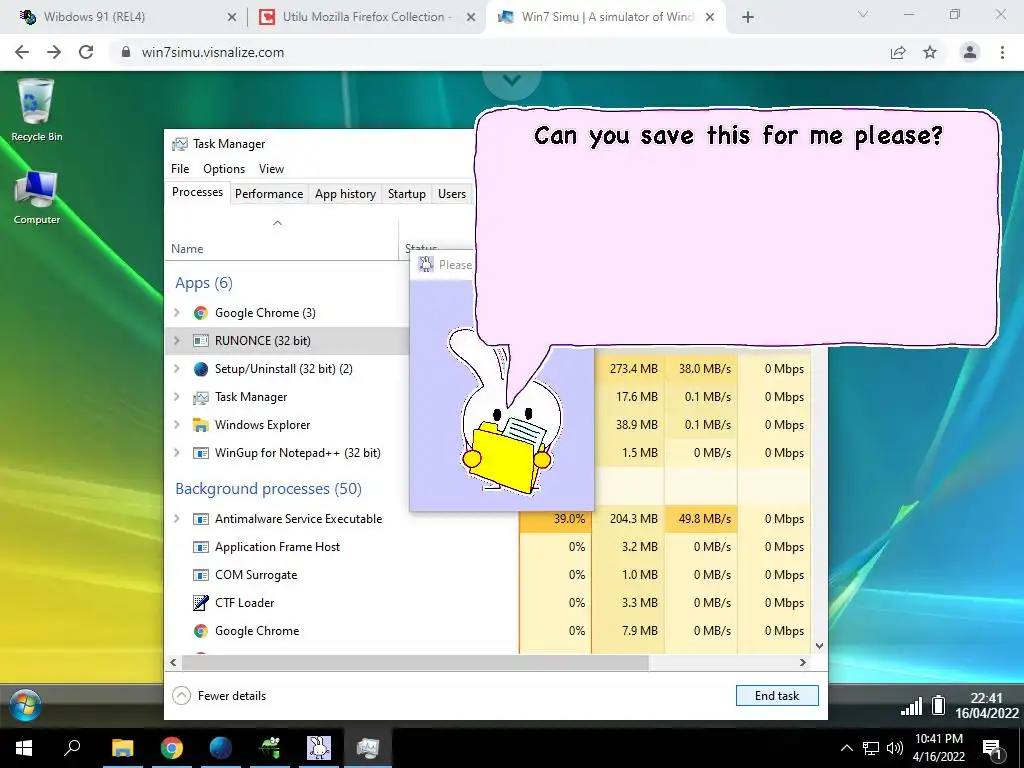
Task: Collapse with Fewer details
Action: click(219, 696)
